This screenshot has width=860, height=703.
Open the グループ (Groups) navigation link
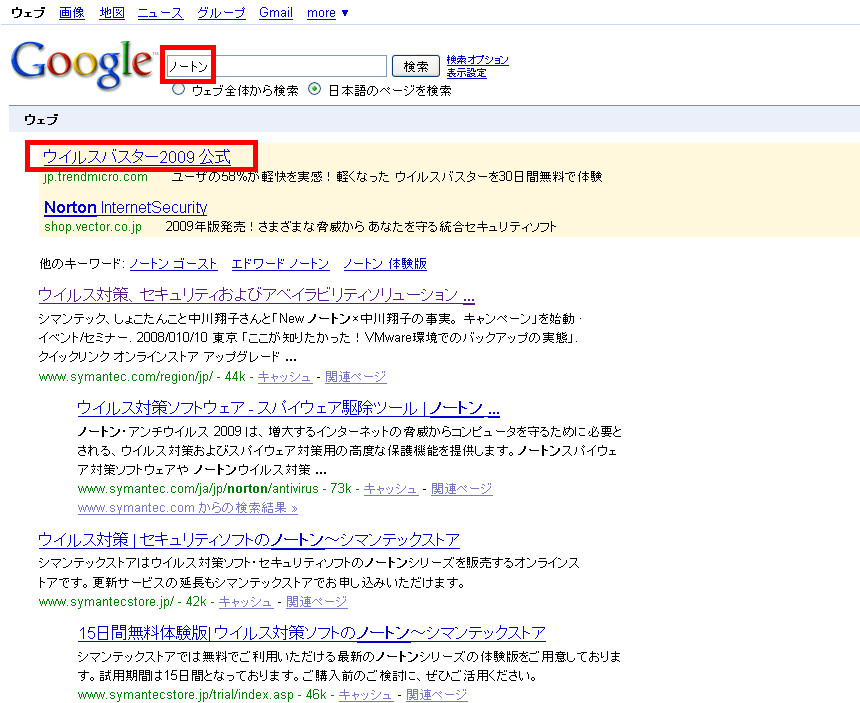pyautogui.click(x=221, y=13)
